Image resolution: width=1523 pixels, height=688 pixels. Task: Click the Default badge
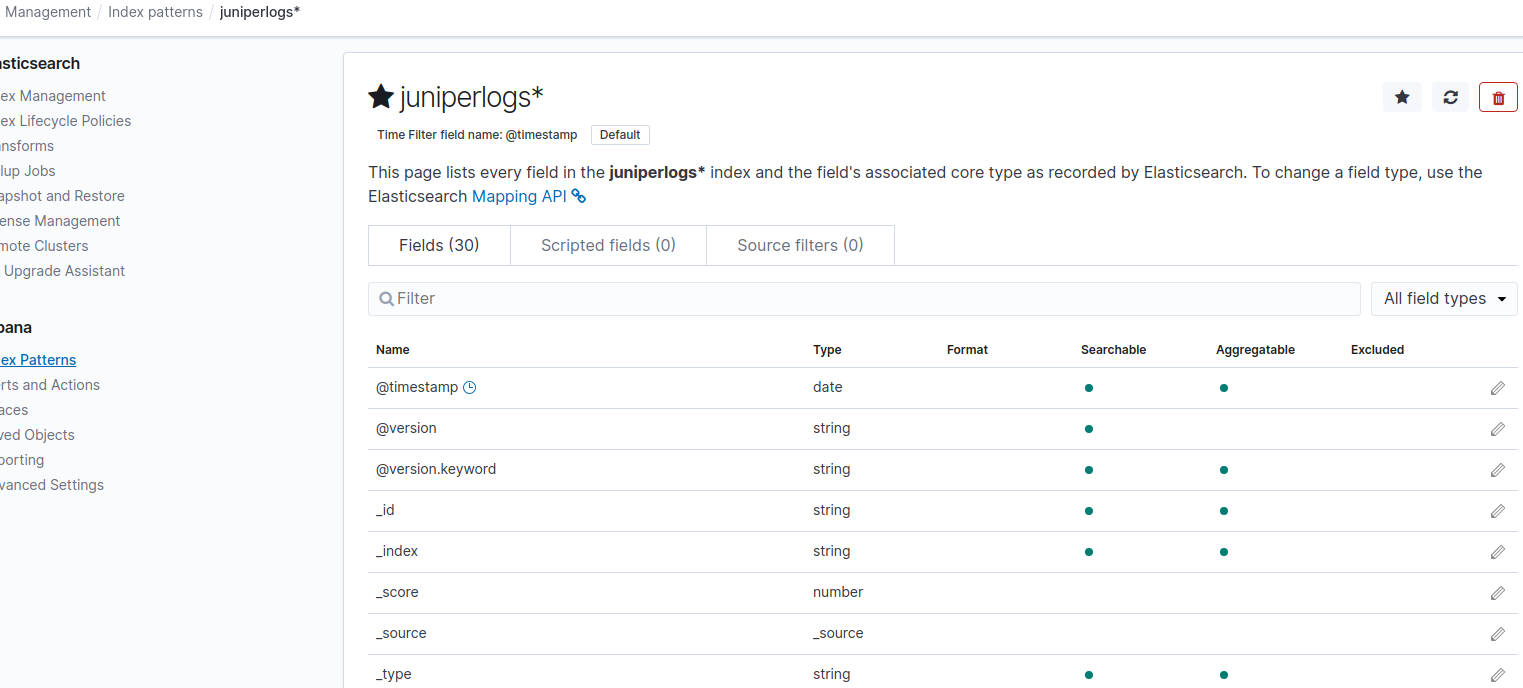(x=620, y=135)
